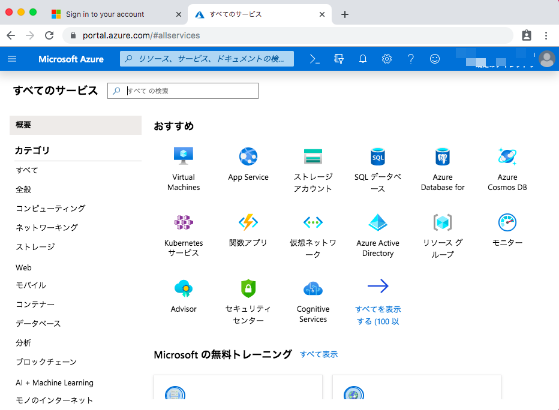Open the Cognitive Services icon
559x410 pixels.
click(313, 288)
